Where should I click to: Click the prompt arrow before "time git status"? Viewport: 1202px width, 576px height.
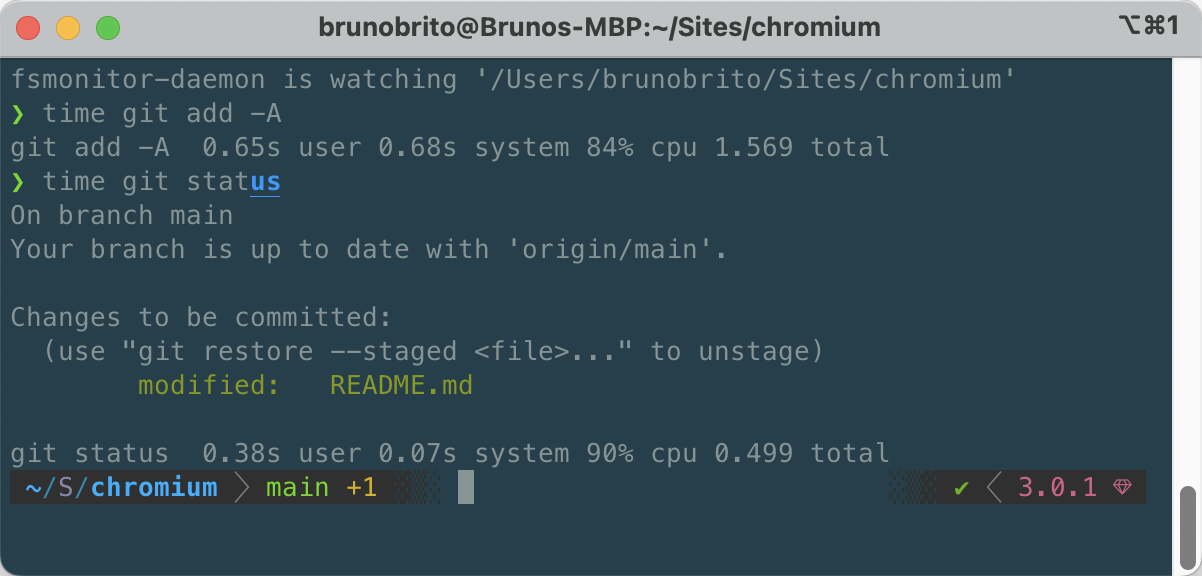[x=17, y=181]
